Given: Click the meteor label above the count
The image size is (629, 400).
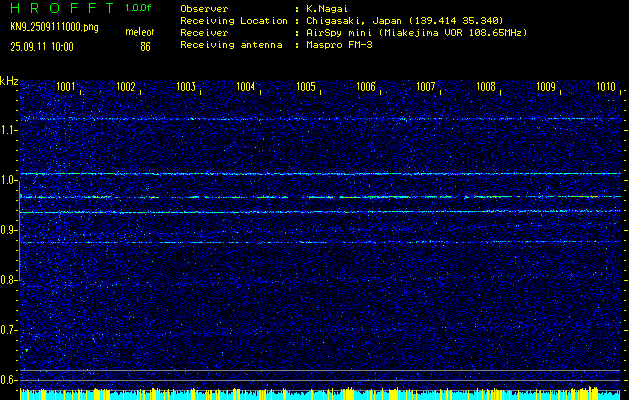Looking at the screenshot, I should pos(140,32).
